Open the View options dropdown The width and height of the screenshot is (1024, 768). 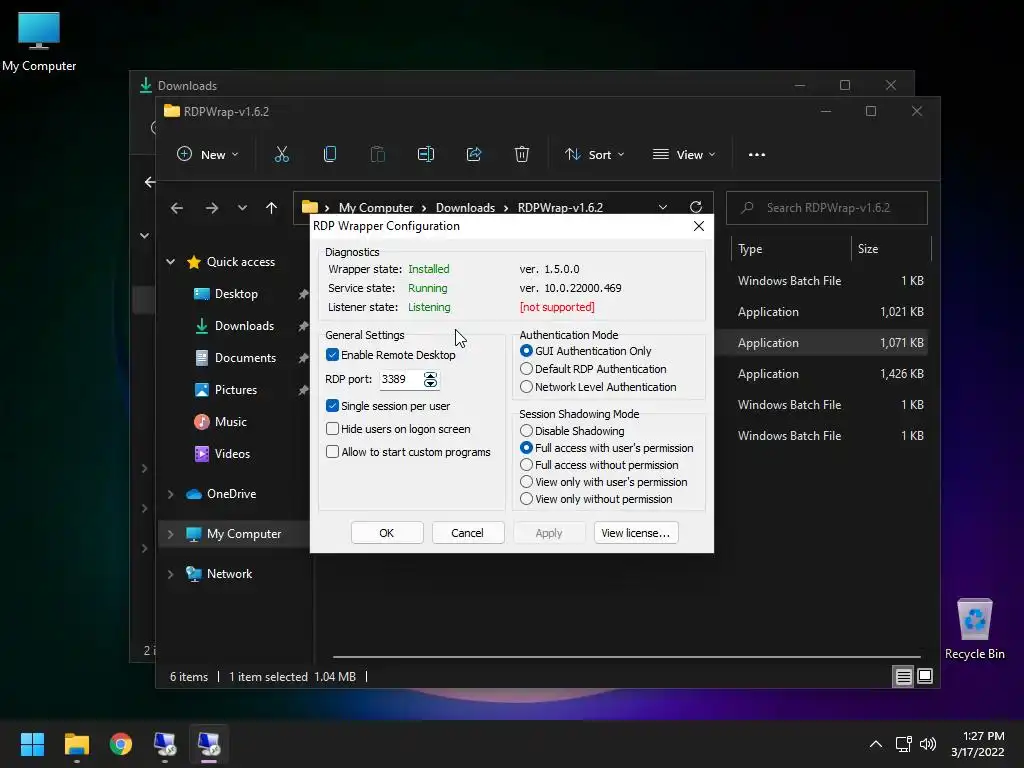coord(684,155)
